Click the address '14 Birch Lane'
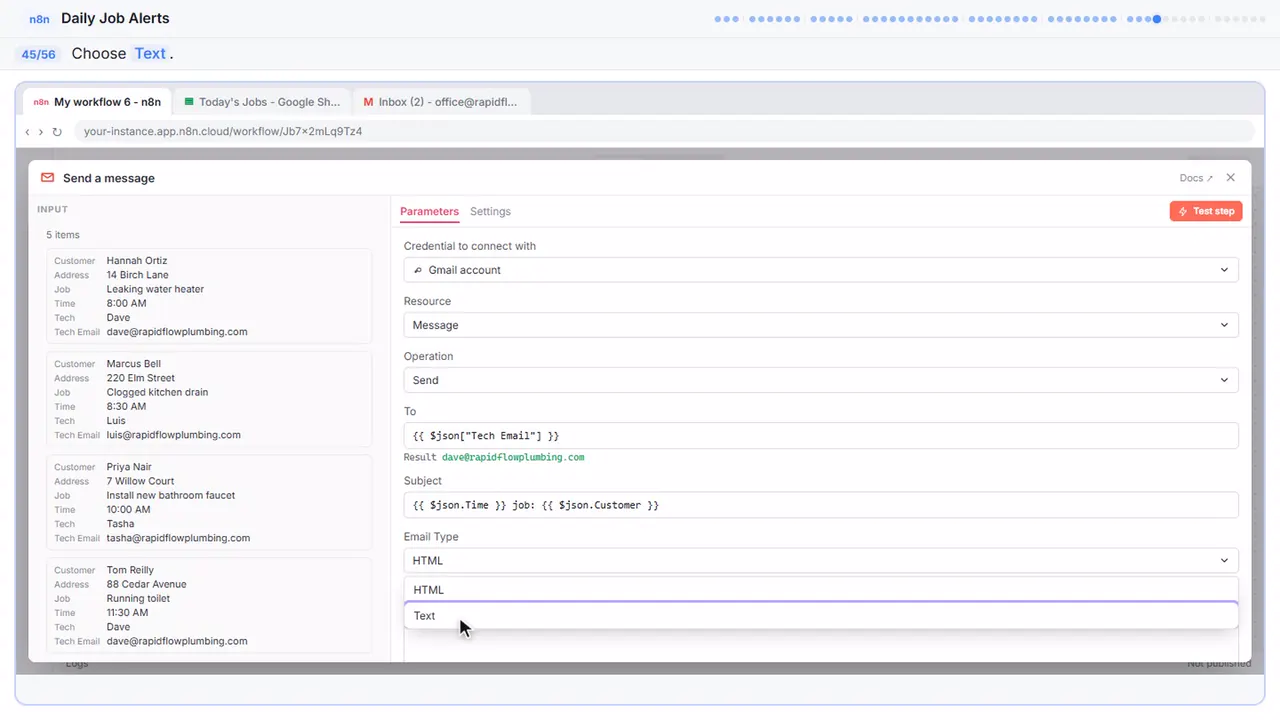The image size is (1280, 720). point(138,275)
